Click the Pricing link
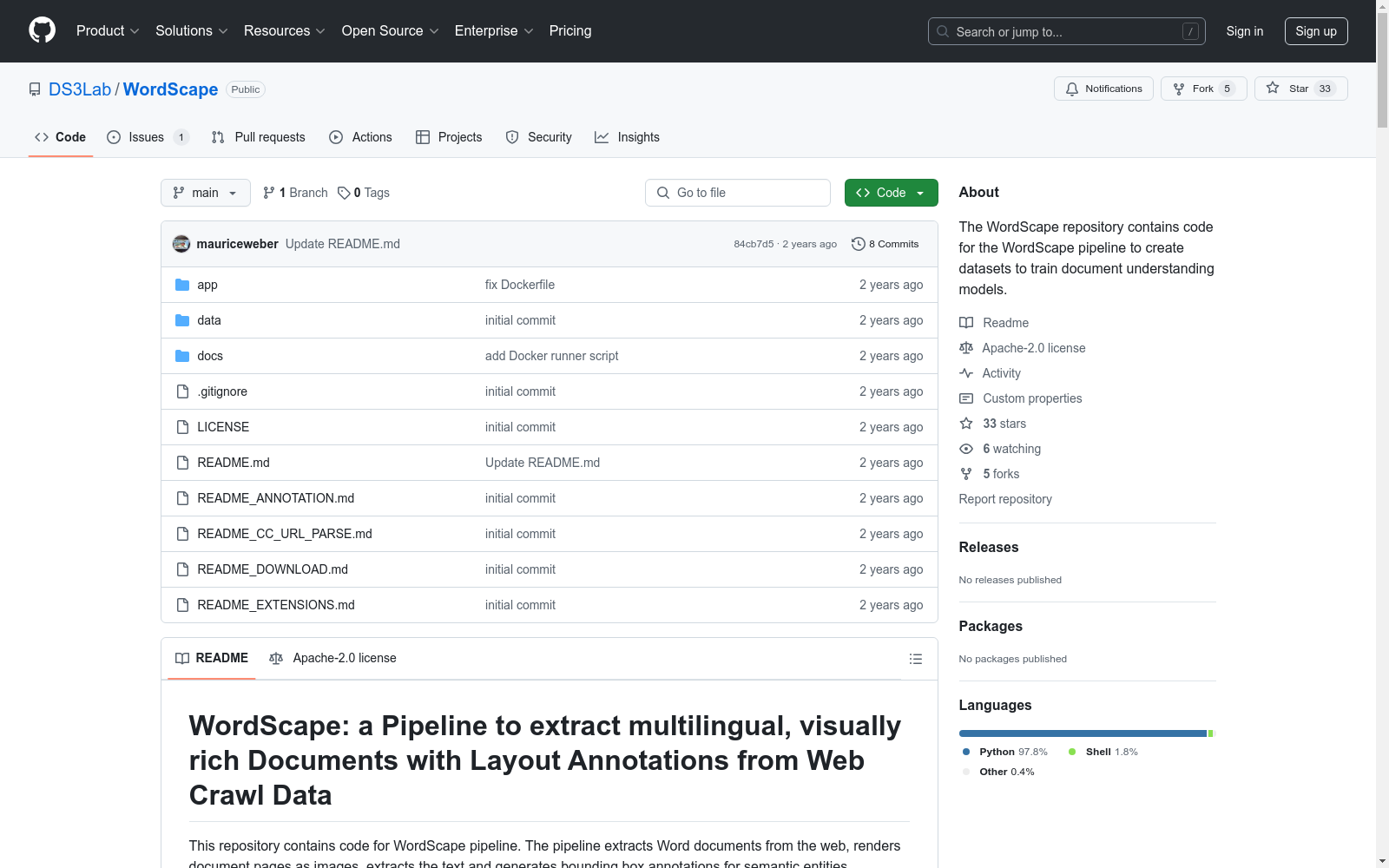Image resolution: width=1389 pixels, height=868 pixels. pos(570,30)
